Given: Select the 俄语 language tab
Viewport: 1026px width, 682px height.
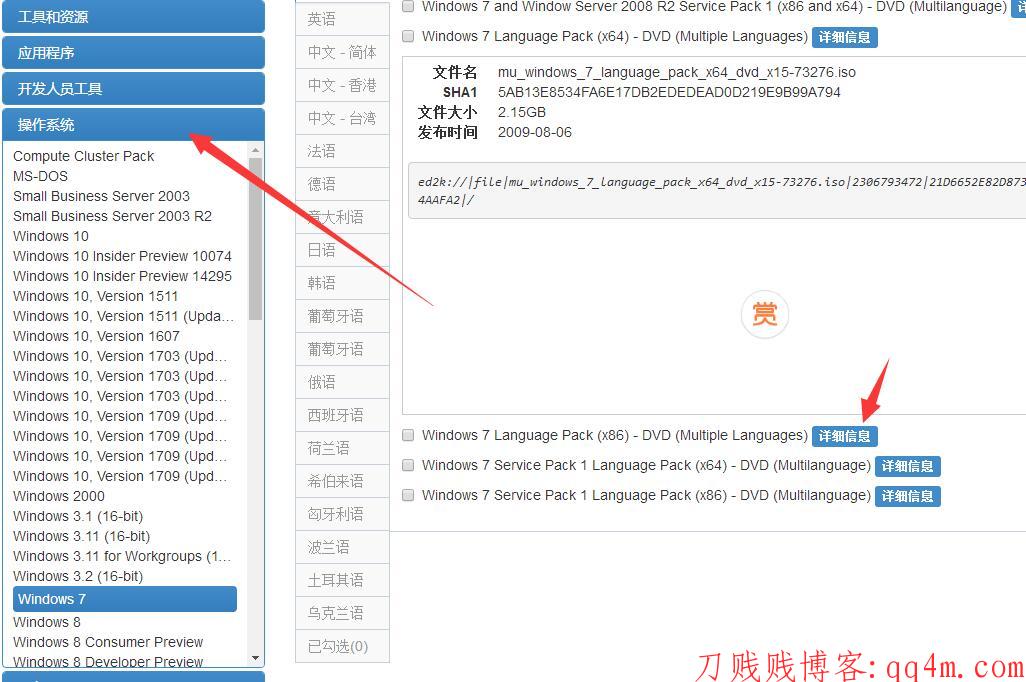Looking at the screenshot, I should [x=342, y=382].
